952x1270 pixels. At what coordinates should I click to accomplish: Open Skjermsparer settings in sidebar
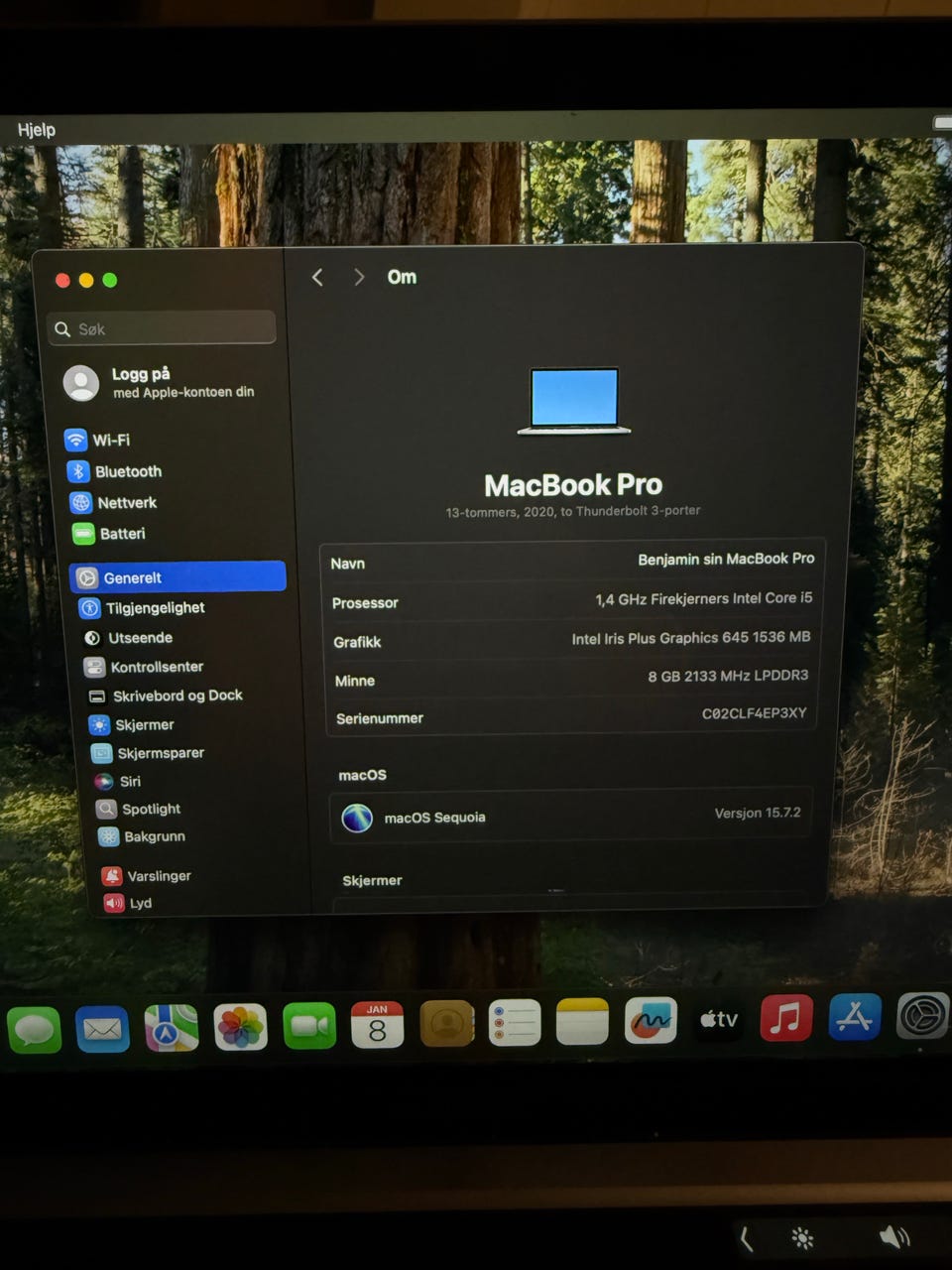(160, 753)
